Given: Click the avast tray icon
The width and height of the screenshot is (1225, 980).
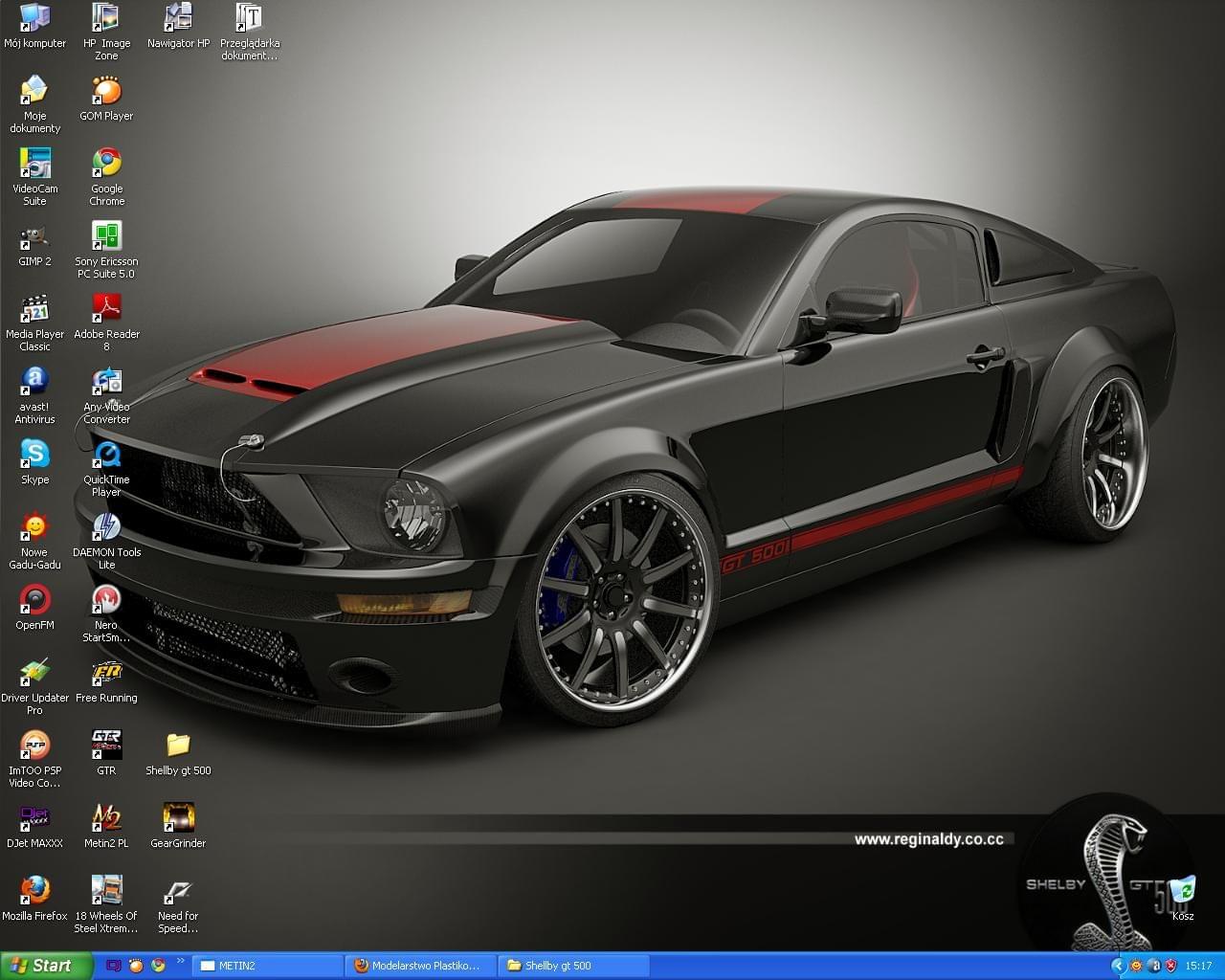Looking at the screenshot, I should 1153,967.
